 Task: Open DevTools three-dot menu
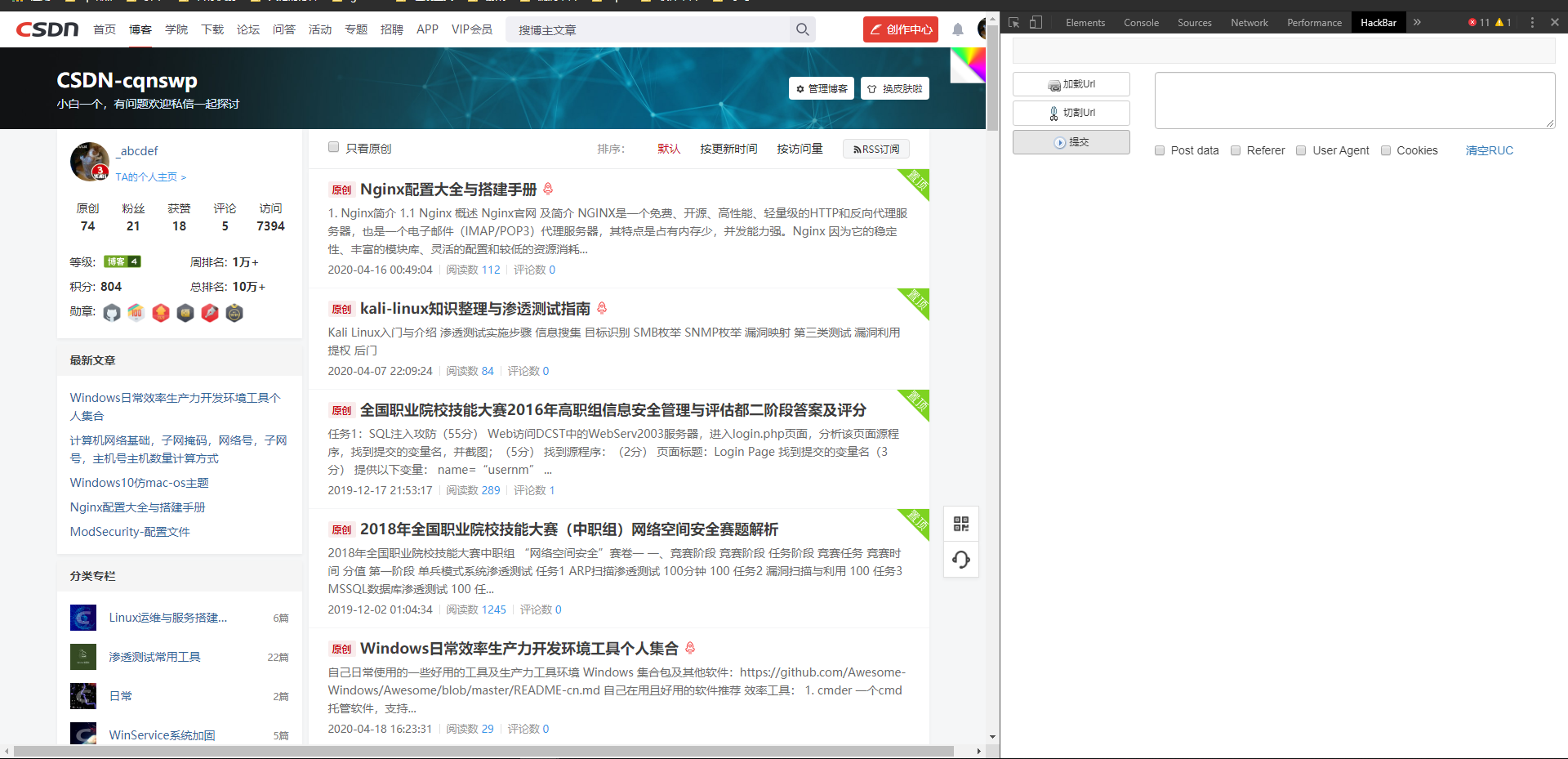[x=1532, y=23]
